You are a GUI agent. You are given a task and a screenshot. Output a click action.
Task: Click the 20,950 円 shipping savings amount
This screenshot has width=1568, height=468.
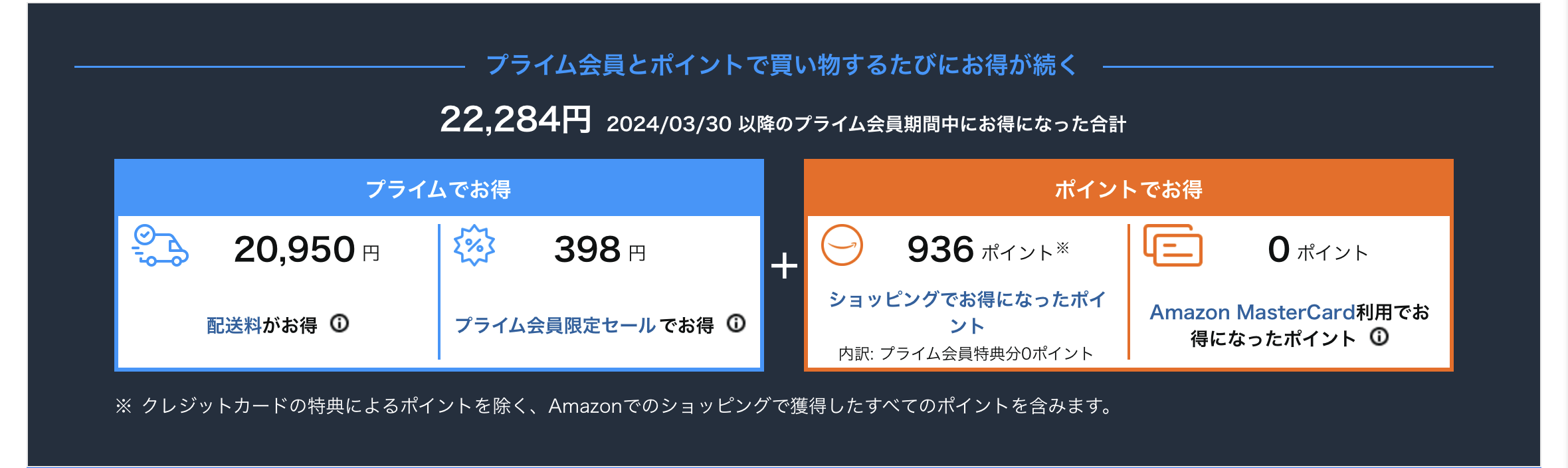(306, 250)
